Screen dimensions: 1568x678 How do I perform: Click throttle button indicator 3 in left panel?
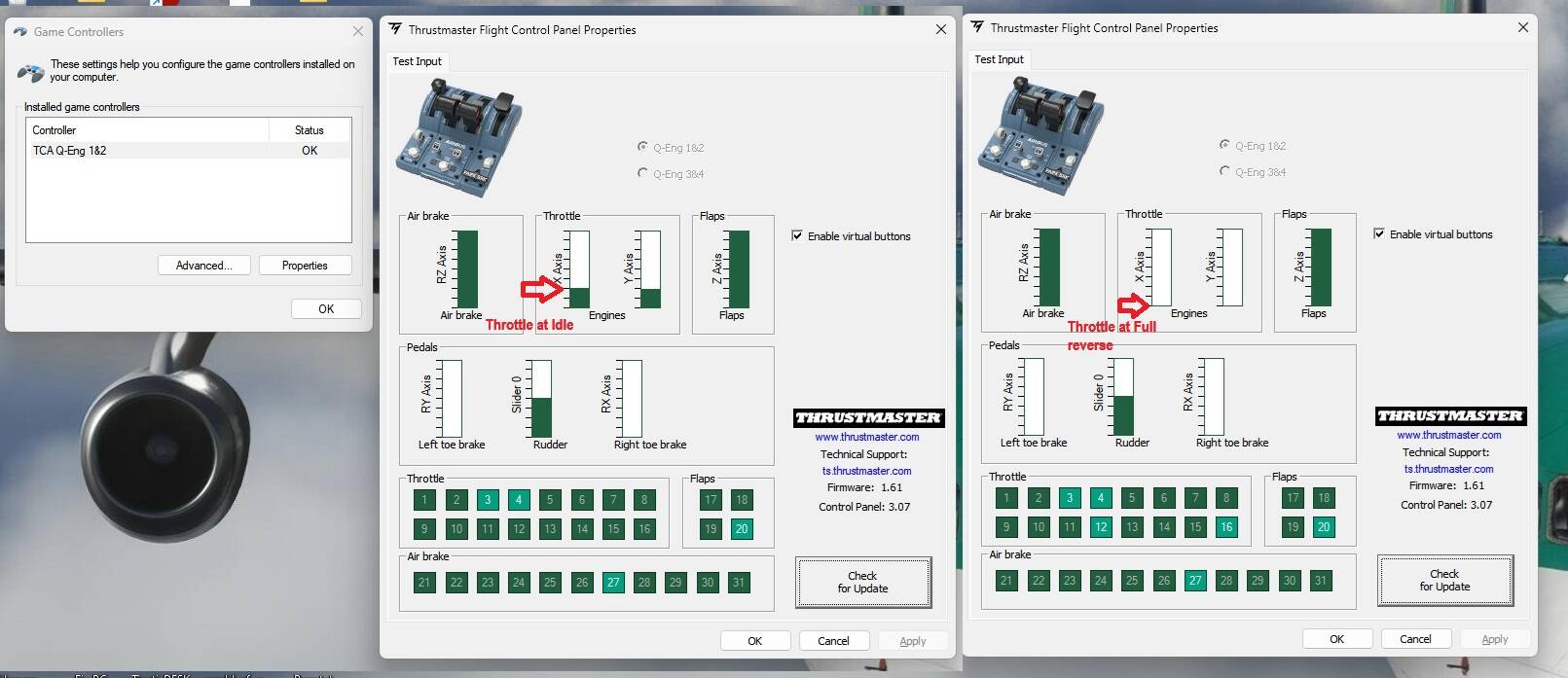(x=488, y=500)
